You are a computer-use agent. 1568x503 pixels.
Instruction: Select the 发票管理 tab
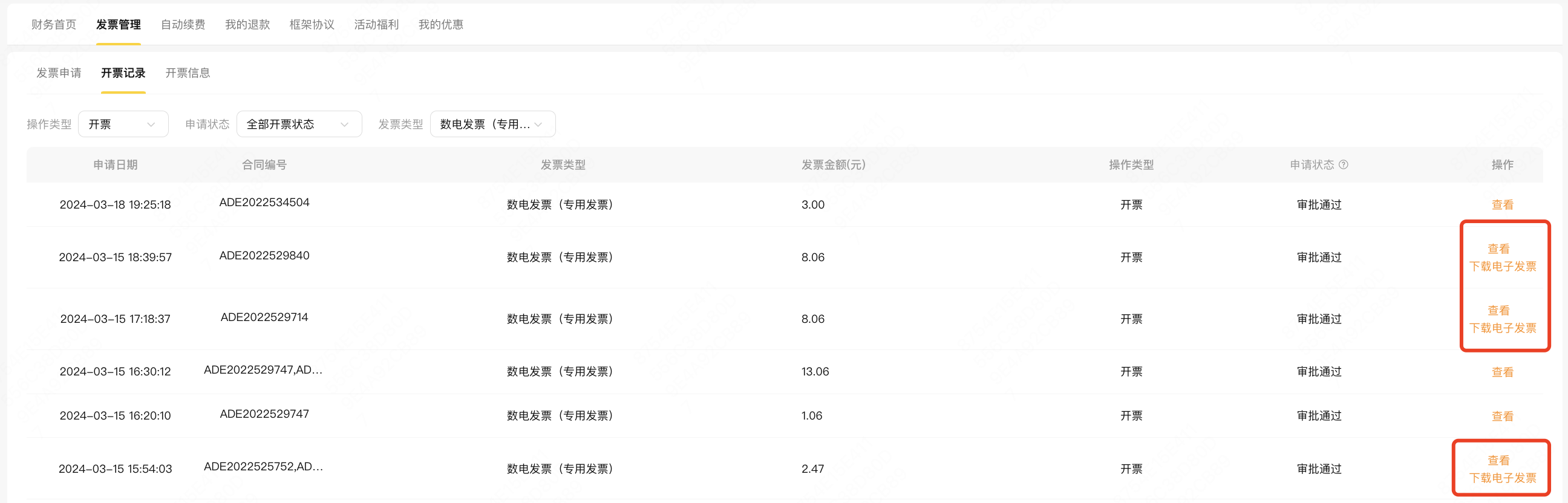[x=118, y=24]
